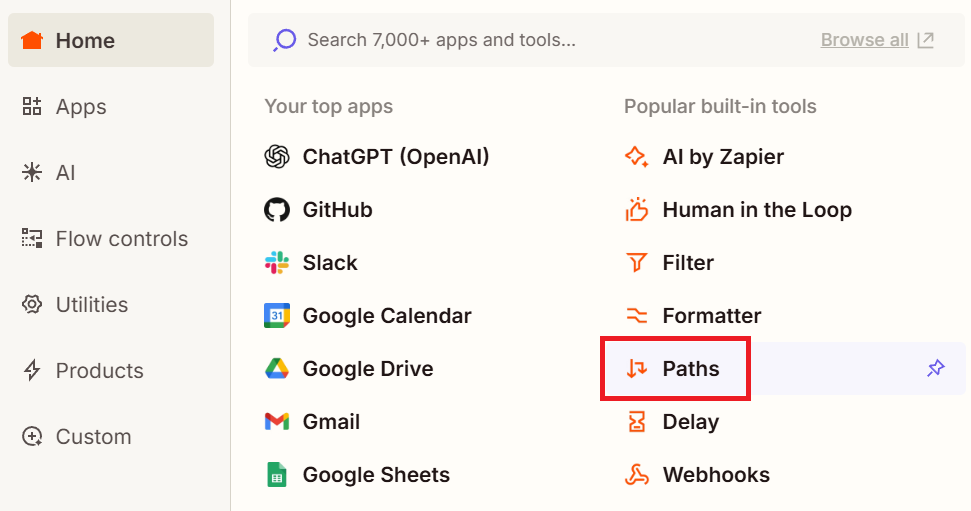Click the Delay hourglass icon
971x511 pixels.
637,422
